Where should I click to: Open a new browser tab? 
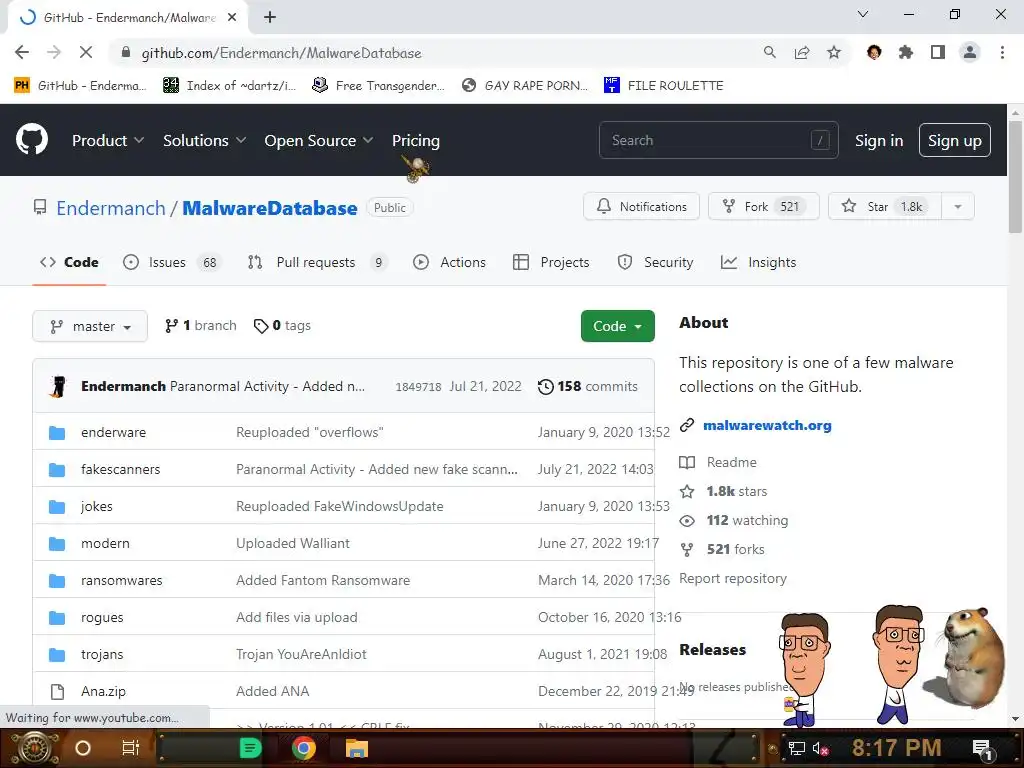click(x=270, y=17)
